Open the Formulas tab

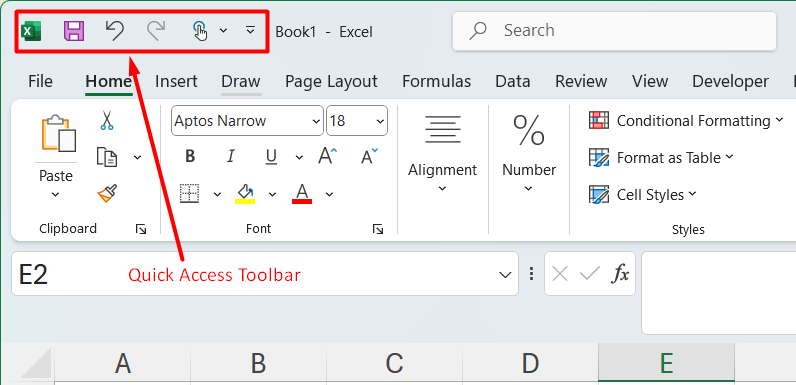437,81
